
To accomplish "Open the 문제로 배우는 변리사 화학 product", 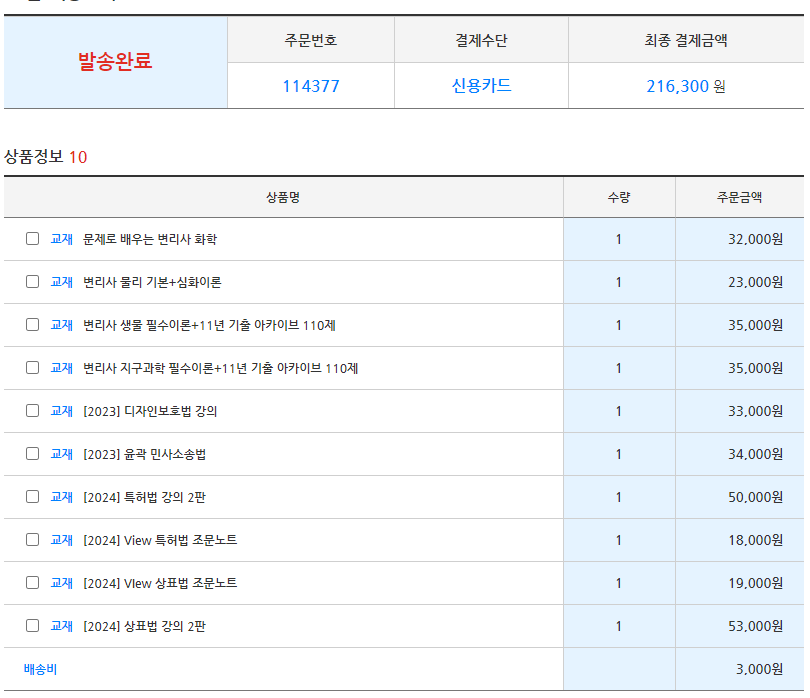I will click(x=150, y=239).
